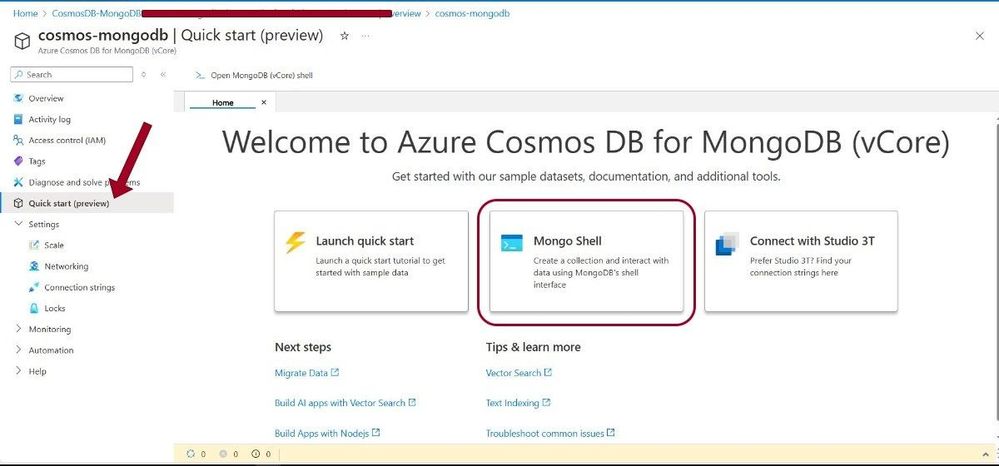Collapse the Settings section
The width and height of the screenshot is (999, 466).
18,224
